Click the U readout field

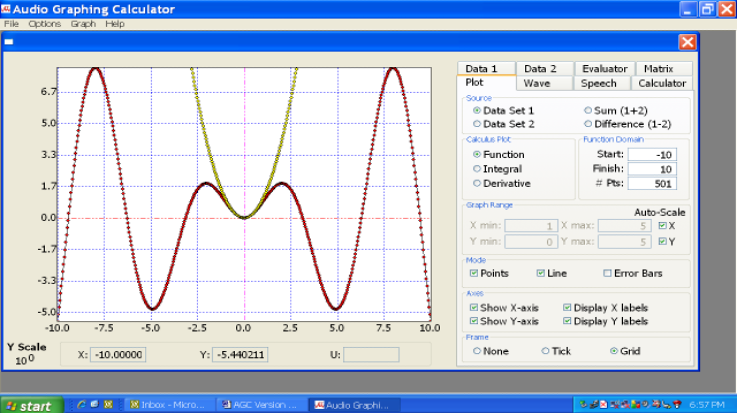[x=371, y=355]
